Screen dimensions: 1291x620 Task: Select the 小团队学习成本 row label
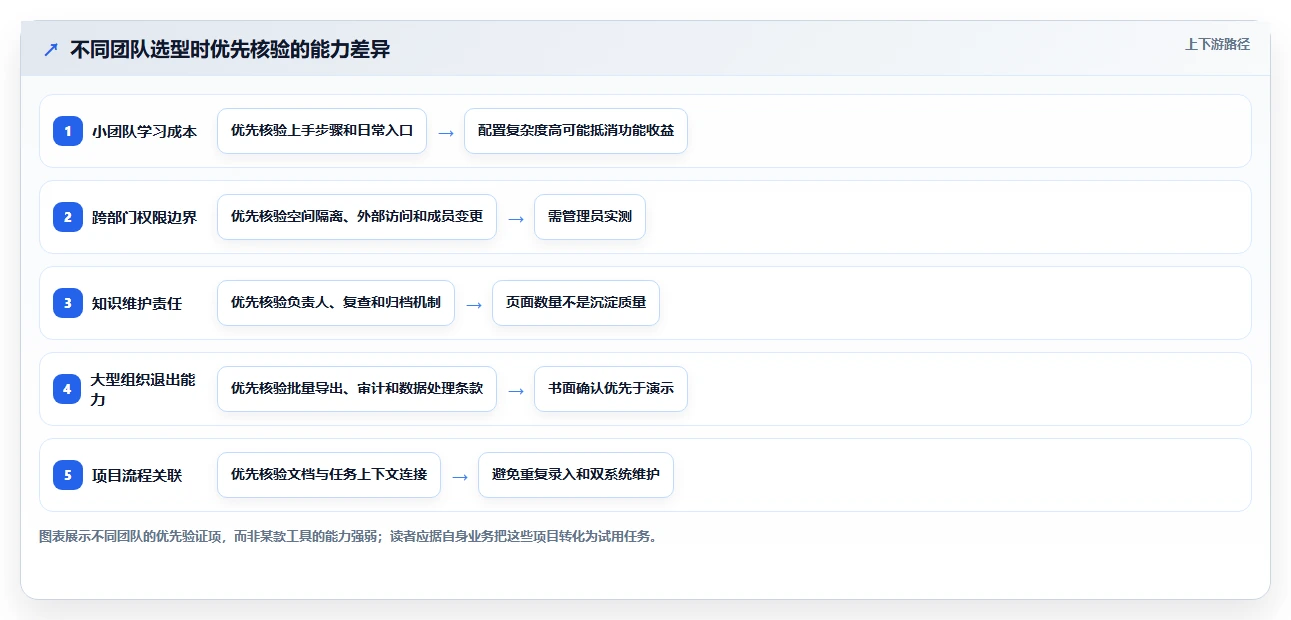pyautogui.click(x=144, y=131)
